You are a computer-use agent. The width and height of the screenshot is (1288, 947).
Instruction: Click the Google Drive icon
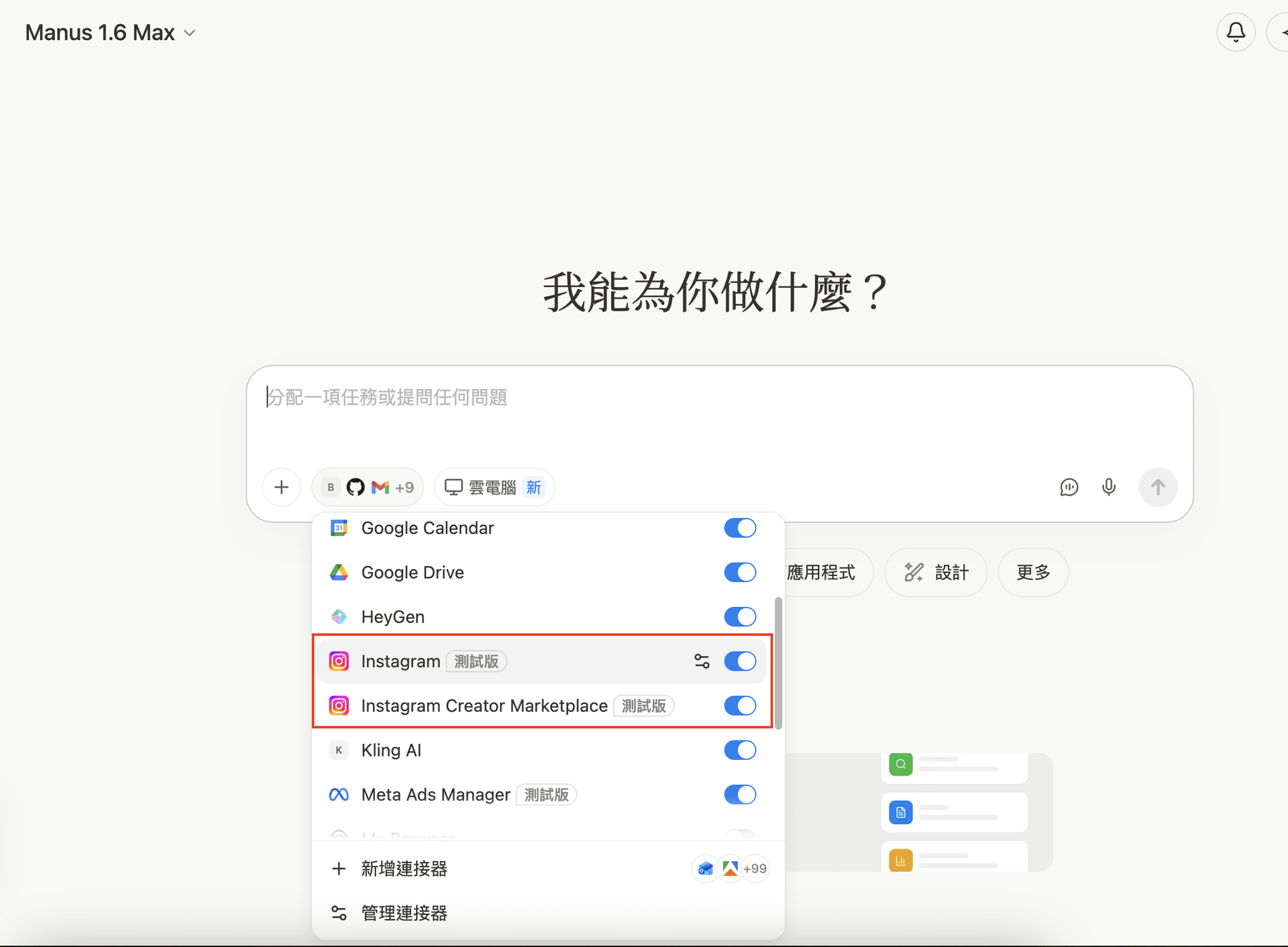(x=339, y=572)
